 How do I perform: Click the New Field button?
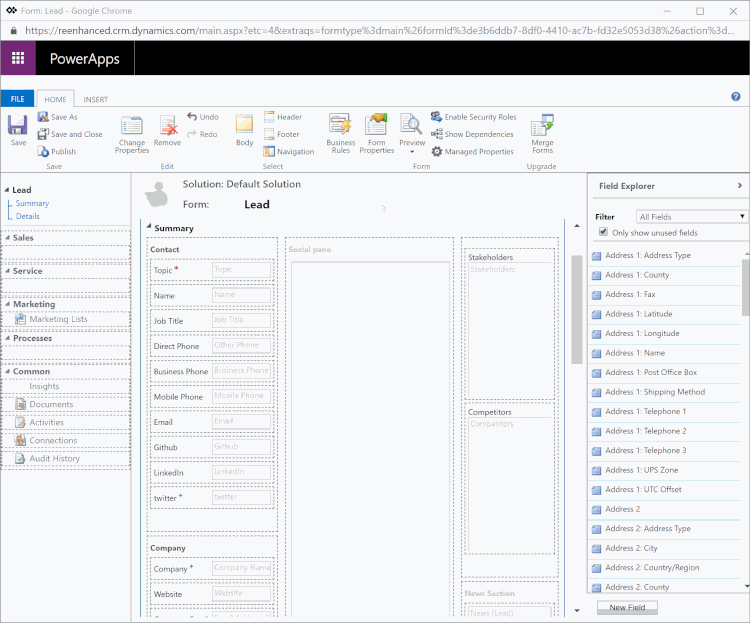tap(627, 608)
